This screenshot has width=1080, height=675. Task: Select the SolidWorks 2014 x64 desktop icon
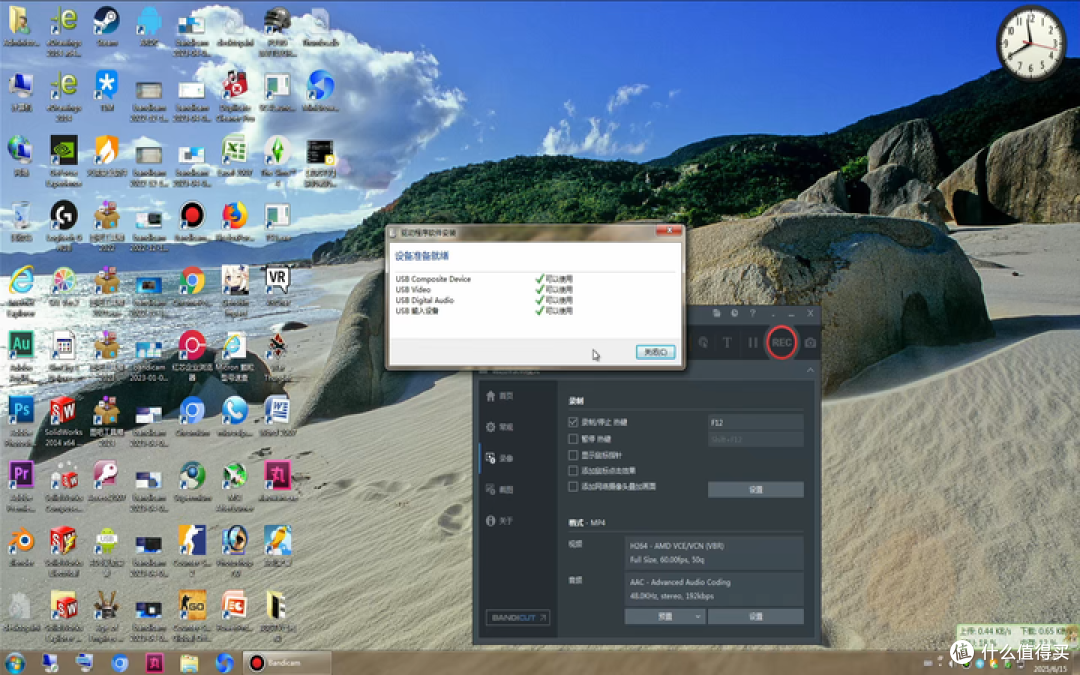(x=63, y=420)
